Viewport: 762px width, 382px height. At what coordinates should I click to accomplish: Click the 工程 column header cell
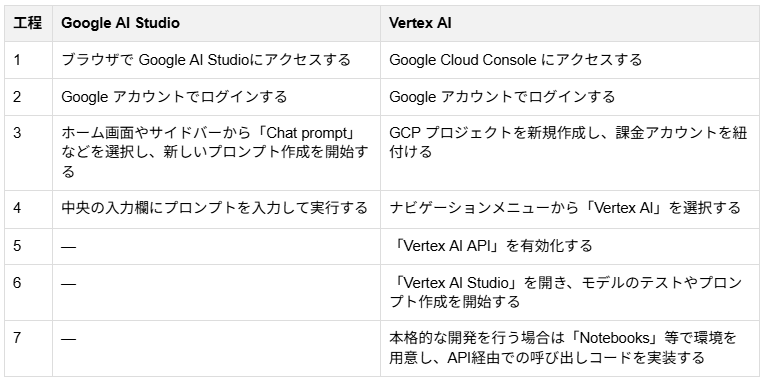(x=28, y=23)
